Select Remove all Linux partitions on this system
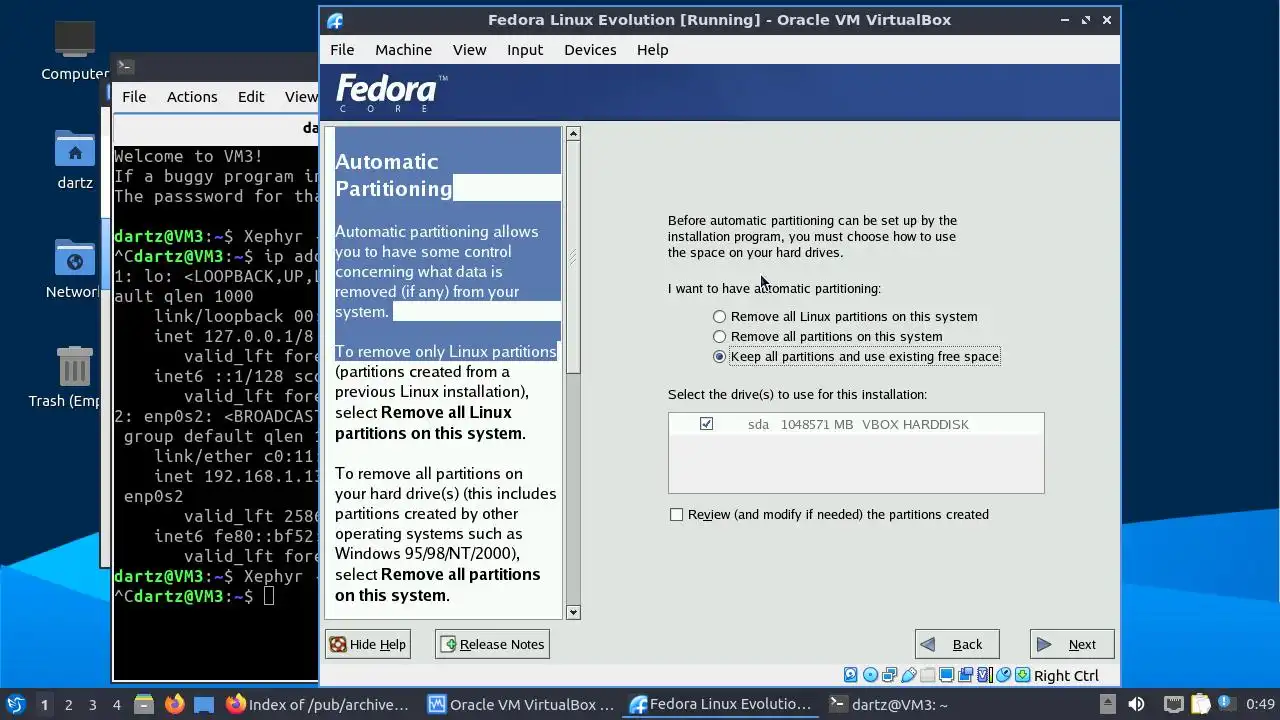Viewport: 1280px width, 720px height. coord(719,316)
